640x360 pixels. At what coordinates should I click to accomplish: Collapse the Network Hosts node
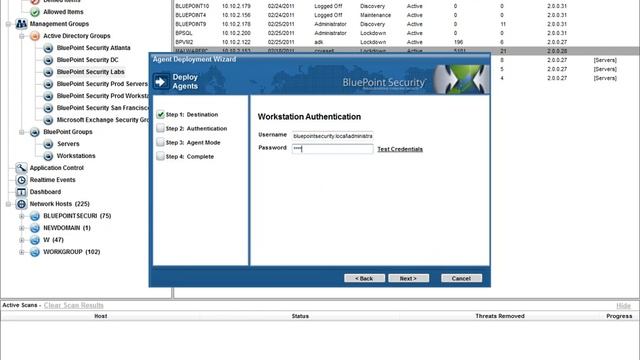pyautogui.click(x=8, y=204)
